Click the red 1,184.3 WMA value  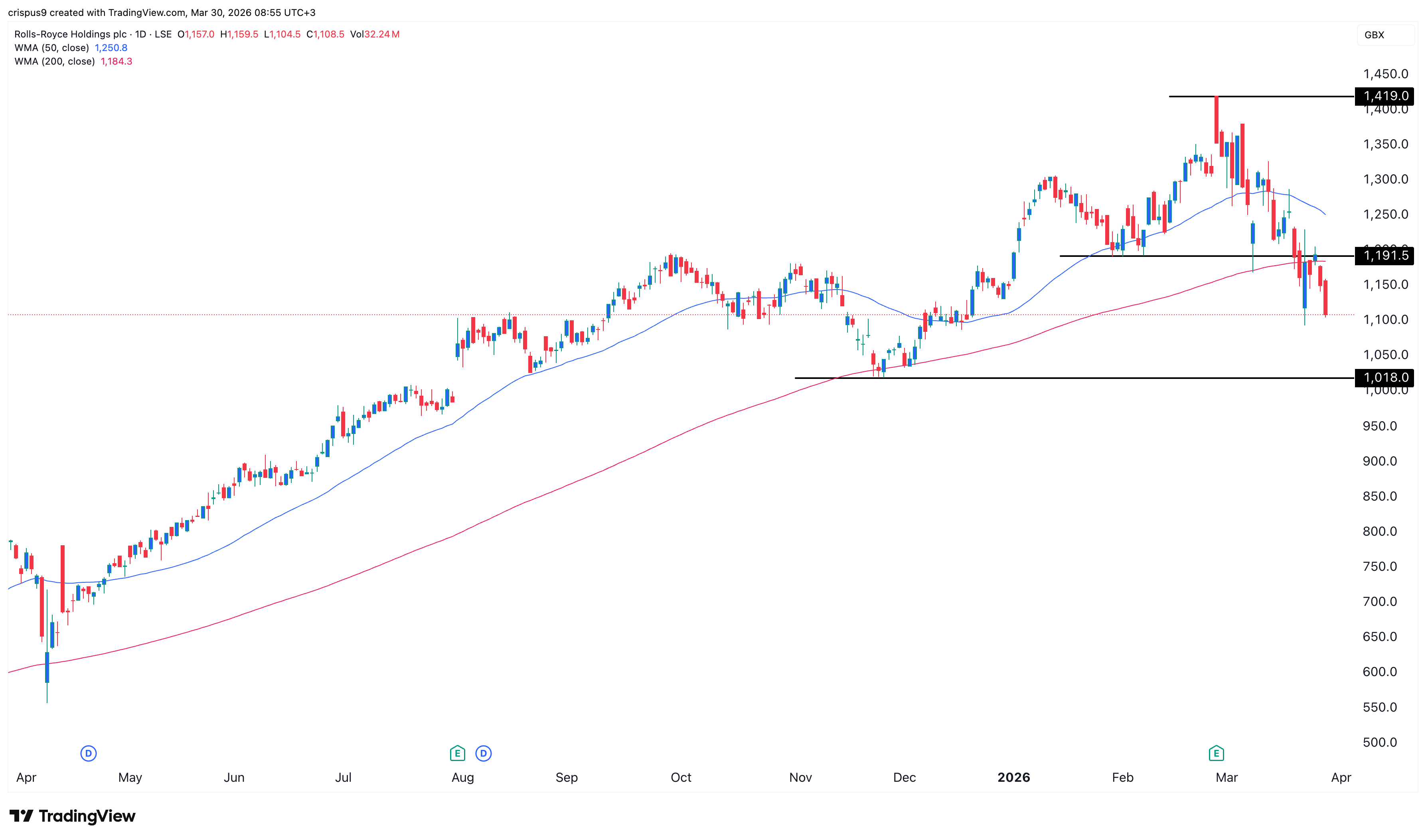point(117,61)
